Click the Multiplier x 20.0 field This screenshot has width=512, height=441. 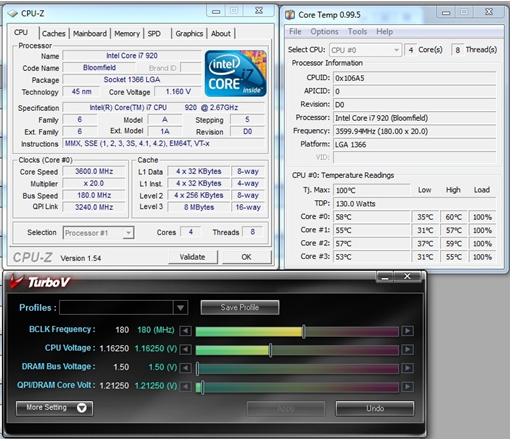(x=94, y=184)
